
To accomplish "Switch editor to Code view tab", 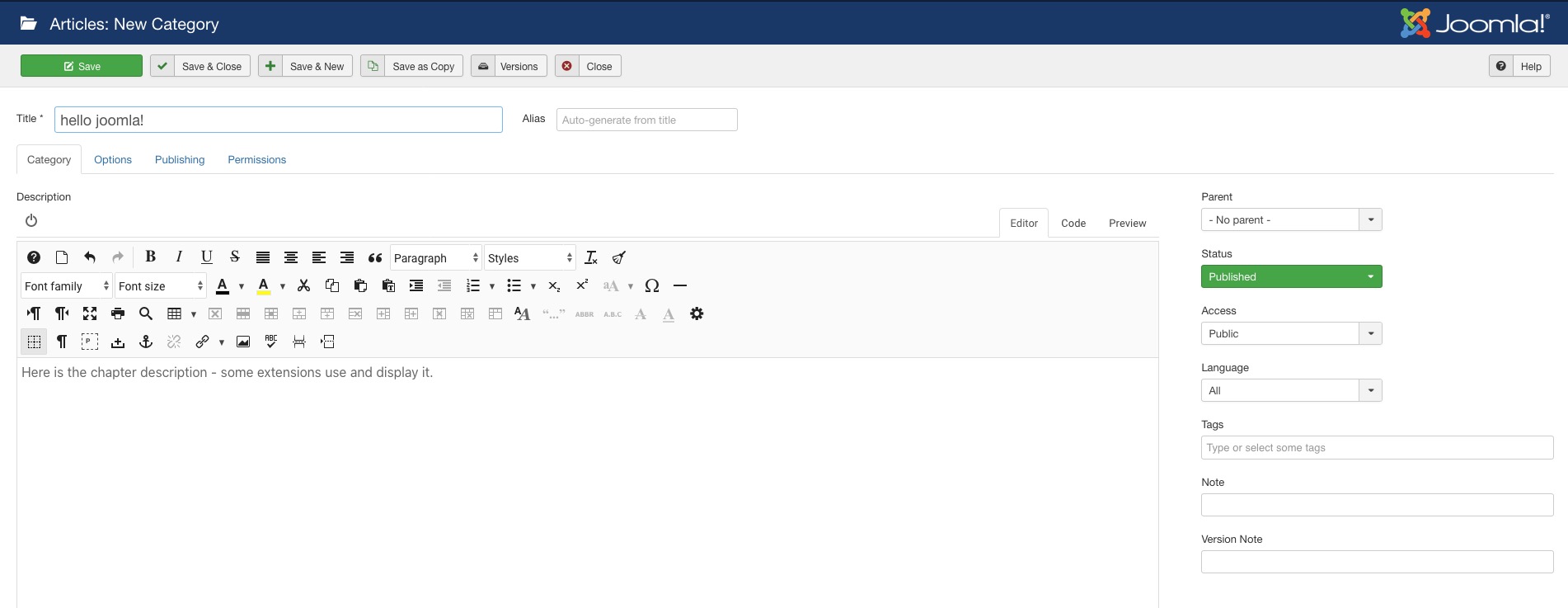I will 1073,223.
